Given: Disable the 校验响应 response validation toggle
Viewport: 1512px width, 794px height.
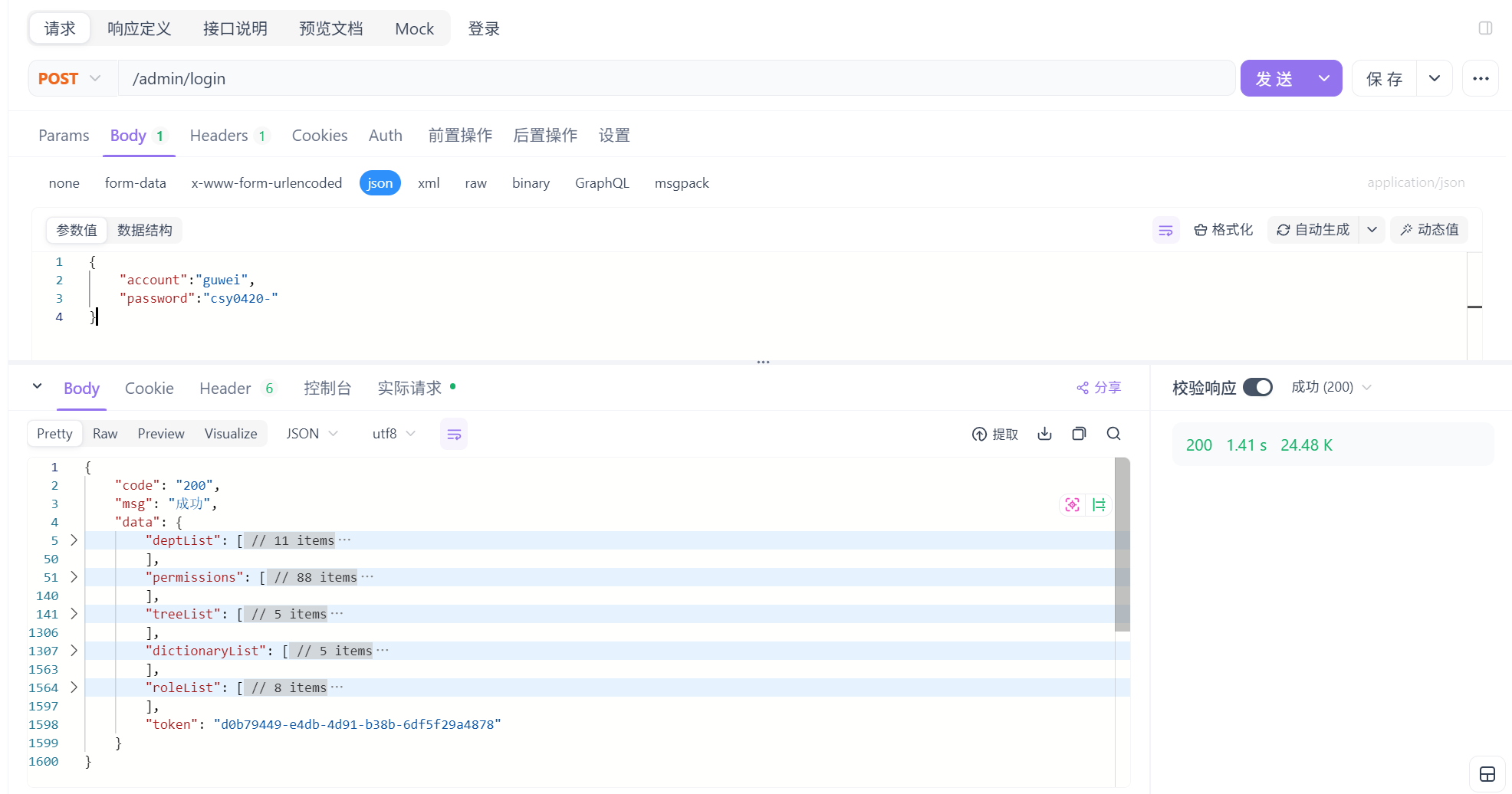Looking at the screenshot, I should (1257, 387).
